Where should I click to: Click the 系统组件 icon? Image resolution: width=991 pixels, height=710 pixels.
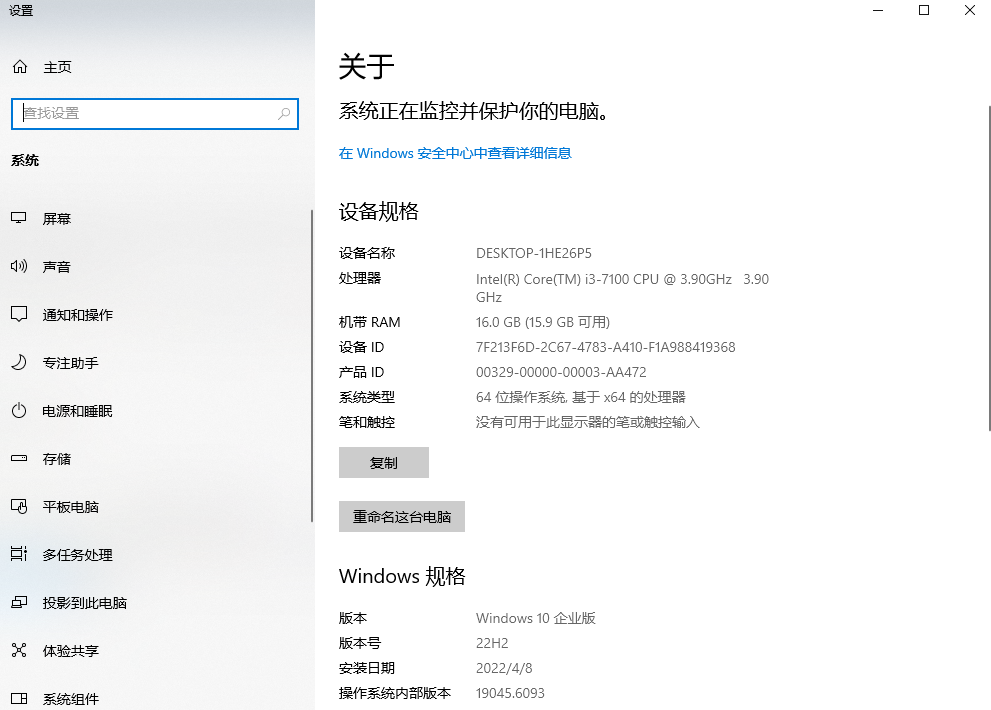[19, 699]
